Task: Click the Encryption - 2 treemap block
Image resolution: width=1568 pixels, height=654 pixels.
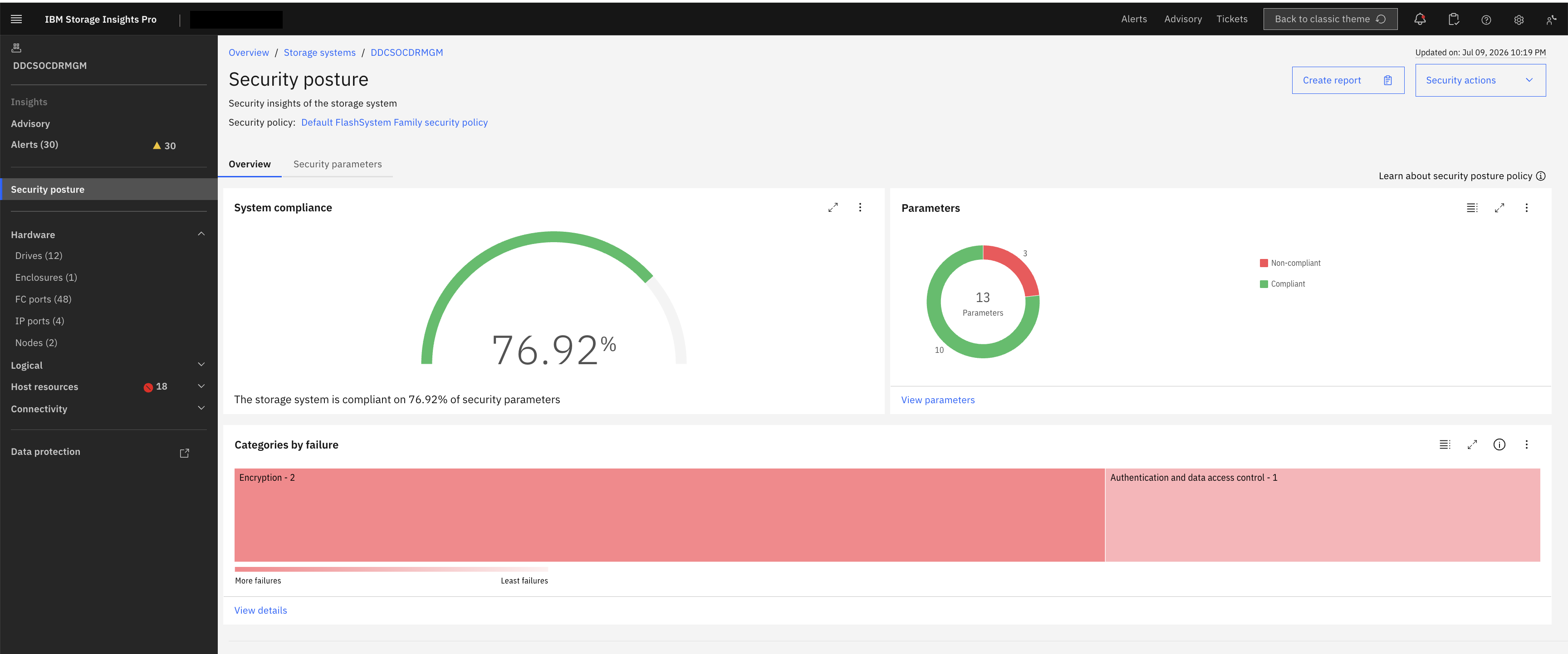Action: [x=669, y=515]
